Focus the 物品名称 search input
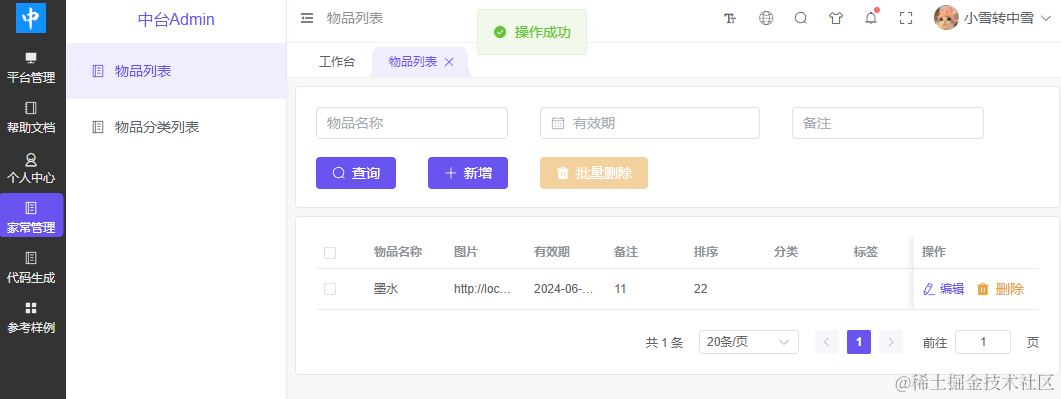1061x399 pixels. [411, 123]
